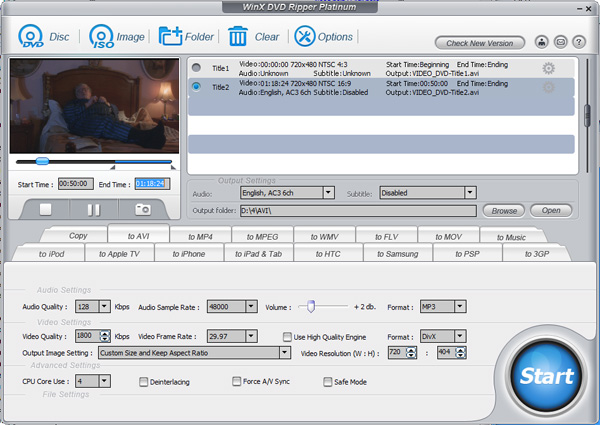Expand the Audio language dropdown
The width and height of the screenshot is (600, 425).
[x=328, y=193]
